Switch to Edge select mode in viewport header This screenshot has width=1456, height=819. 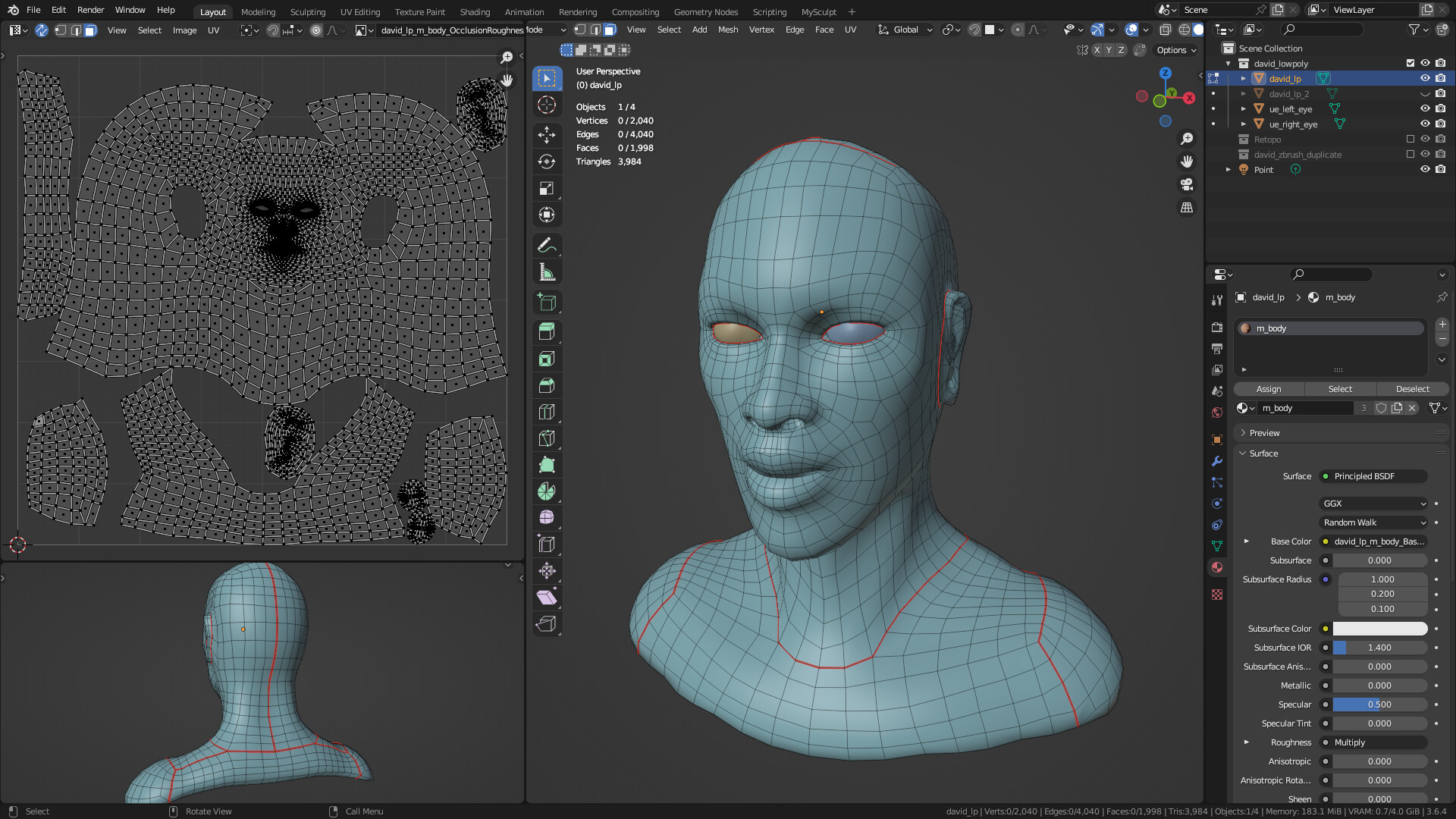click(596, 30)
